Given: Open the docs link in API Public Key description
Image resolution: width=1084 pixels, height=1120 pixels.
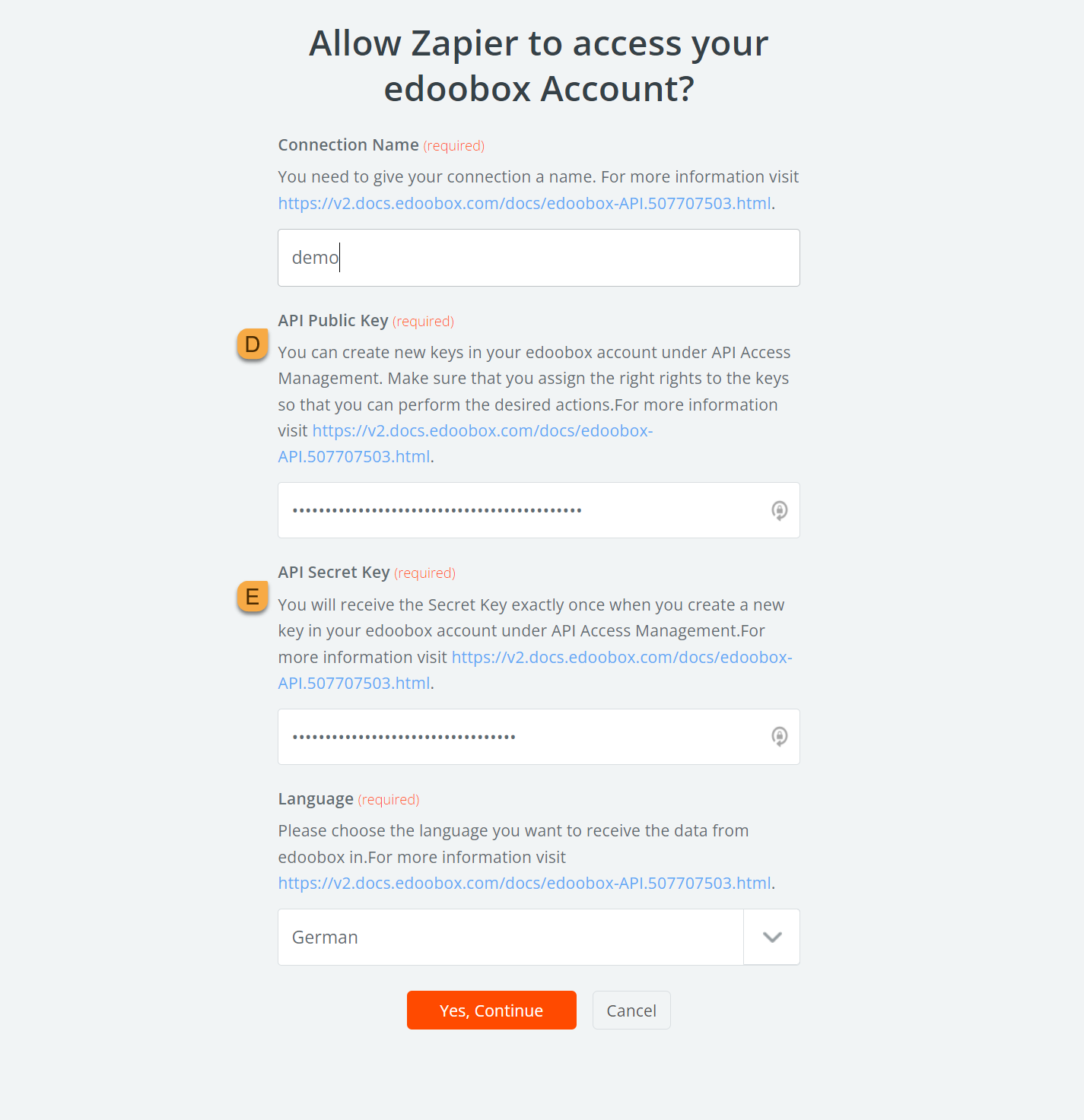Looking at the screenshot, I should pos(482,430).
